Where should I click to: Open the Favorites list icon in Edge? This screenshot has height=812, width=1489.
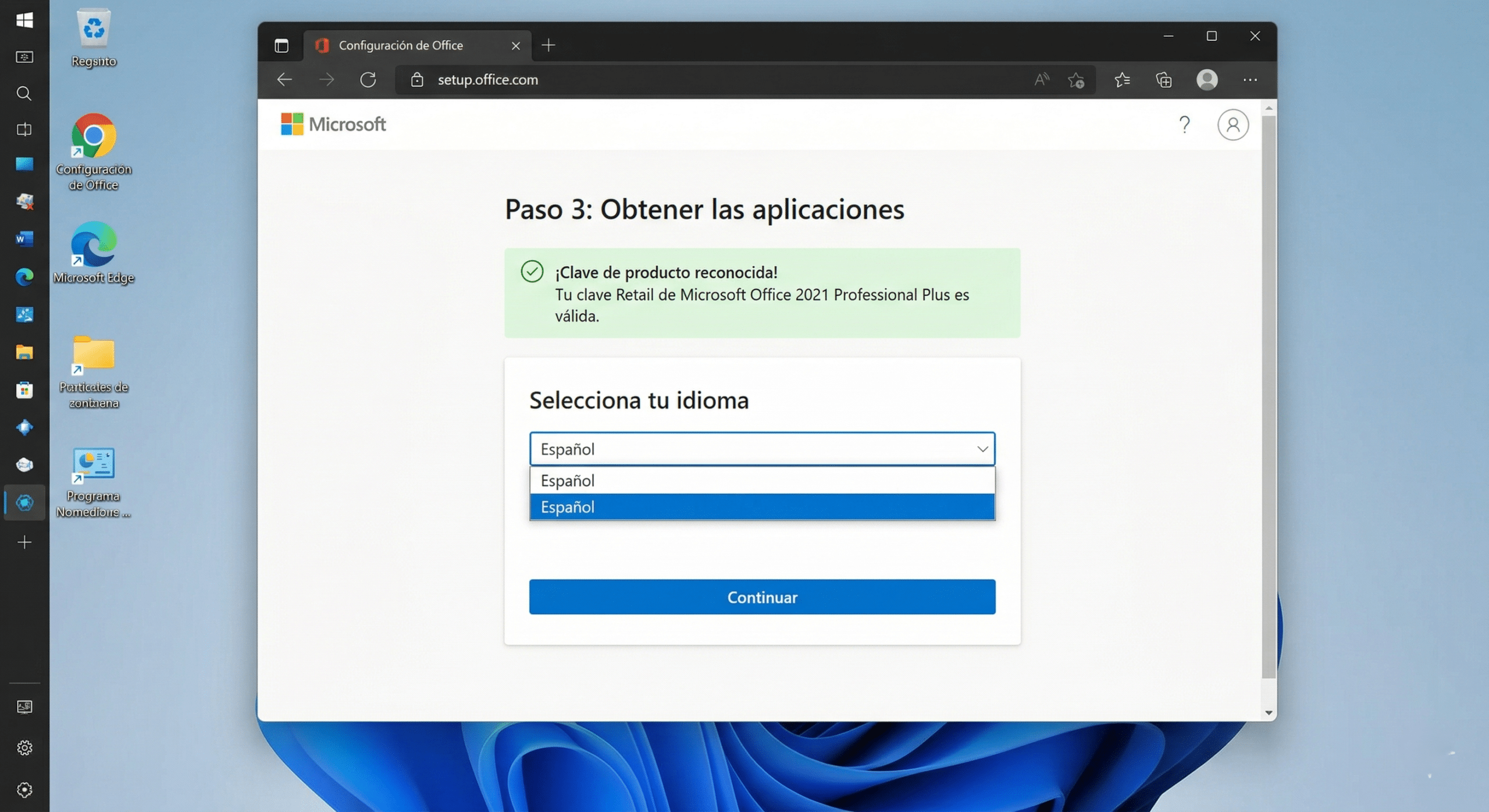click(x=1122, y=80)
